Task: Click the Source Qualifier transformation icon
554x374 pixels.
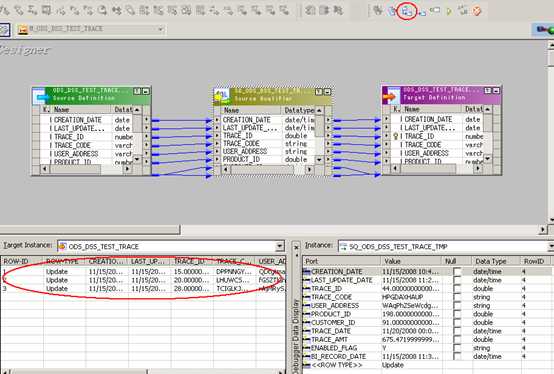Action: pyautogui.click(x=221, y=95)
